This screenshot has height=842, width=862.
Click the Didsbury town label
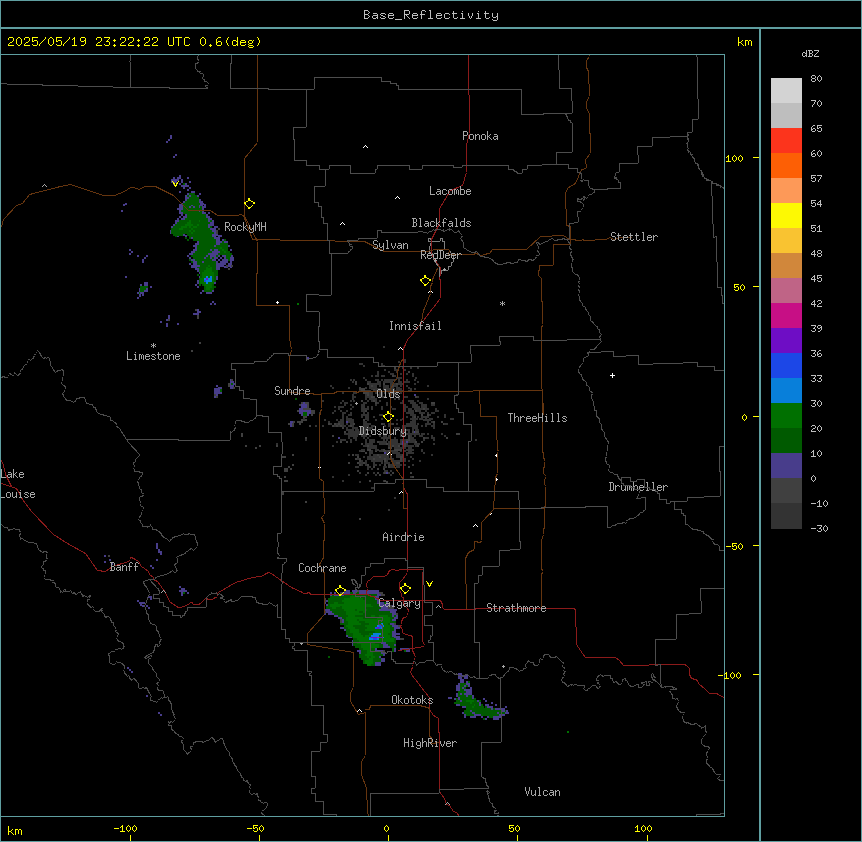(383, 431)
